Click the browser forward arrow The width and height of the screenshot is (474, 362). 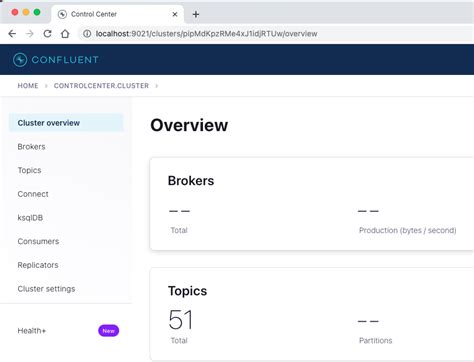tap(30, 34)
